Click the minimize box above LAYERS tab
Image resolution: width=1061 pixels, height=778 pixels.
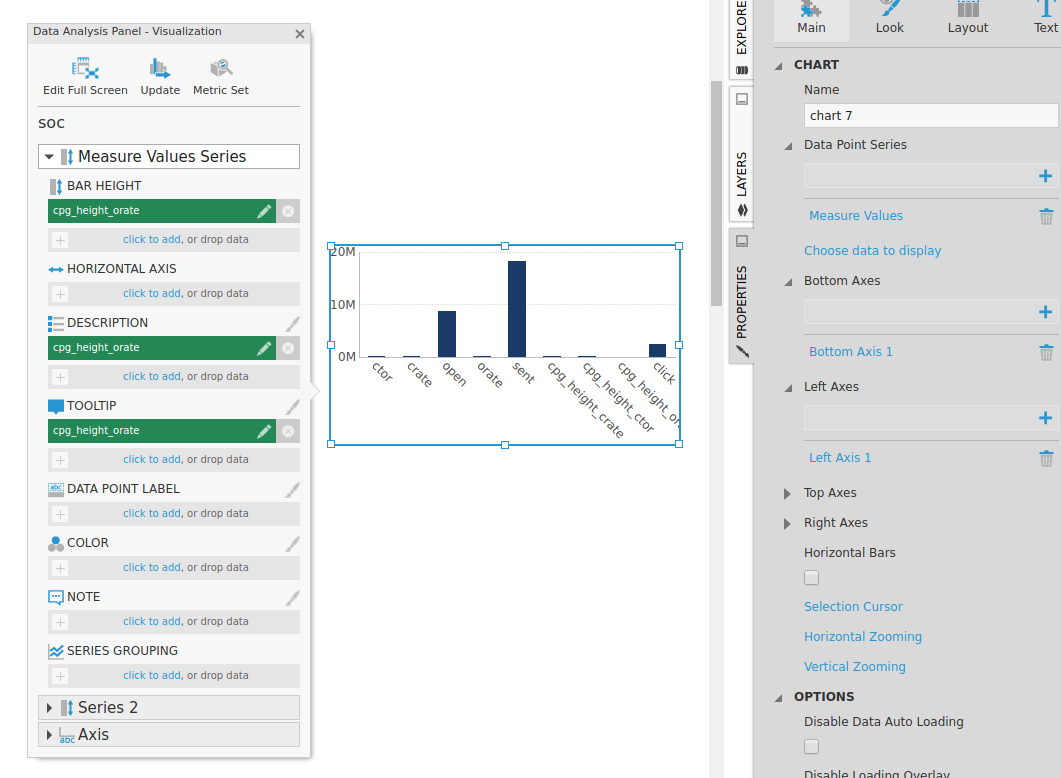742,99
